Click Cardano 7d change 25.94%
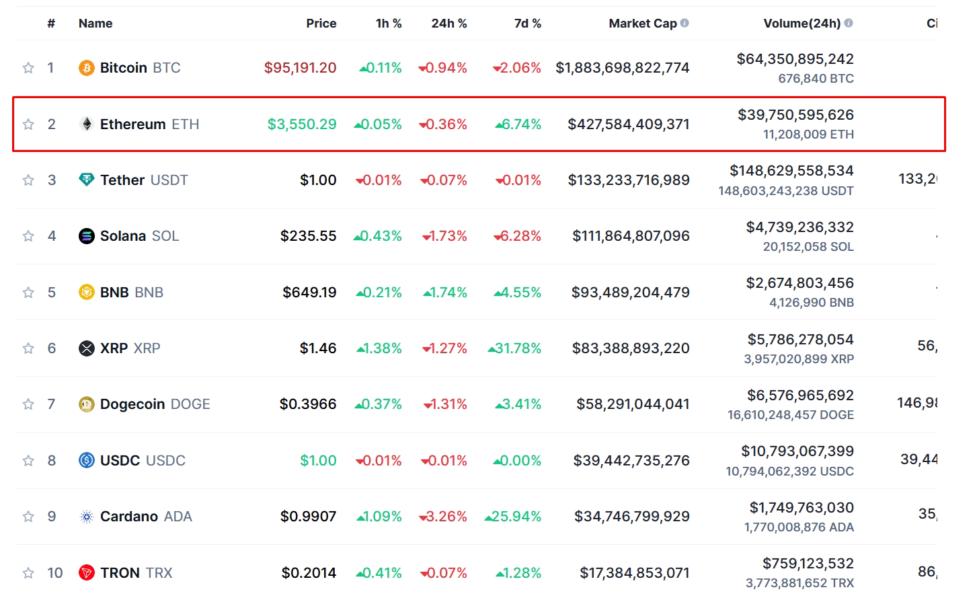The width and height of the screenshot is (977, 600). pyautogui.click(x=513, y=517)
